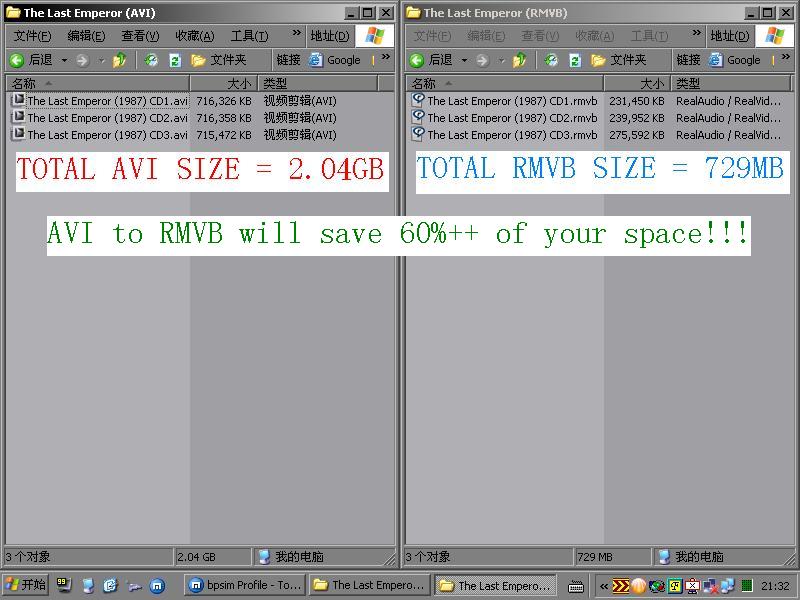The height and width of the screenshot is (600, 800).
Task: Open forward history dropdown in RMVB window
Action: pyautogui.click(x=502, y=61)
